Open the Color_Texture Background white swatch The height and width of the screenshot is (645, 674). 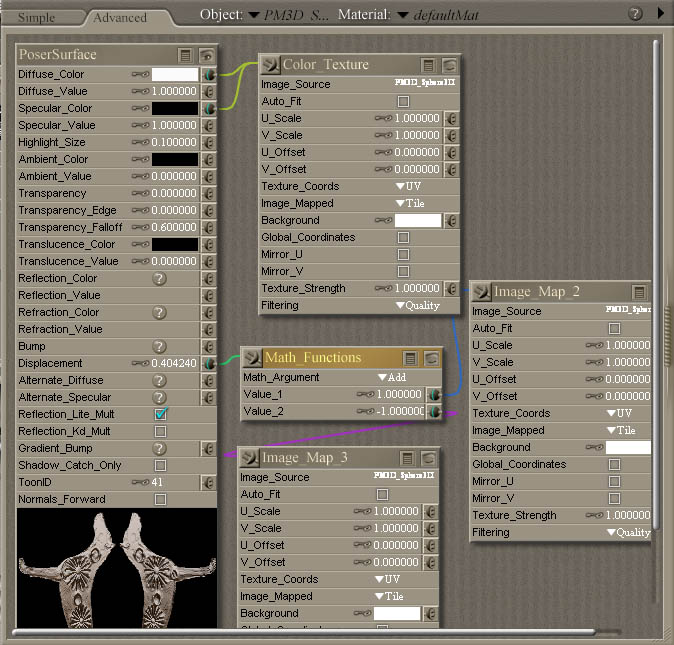pos(418,221)
